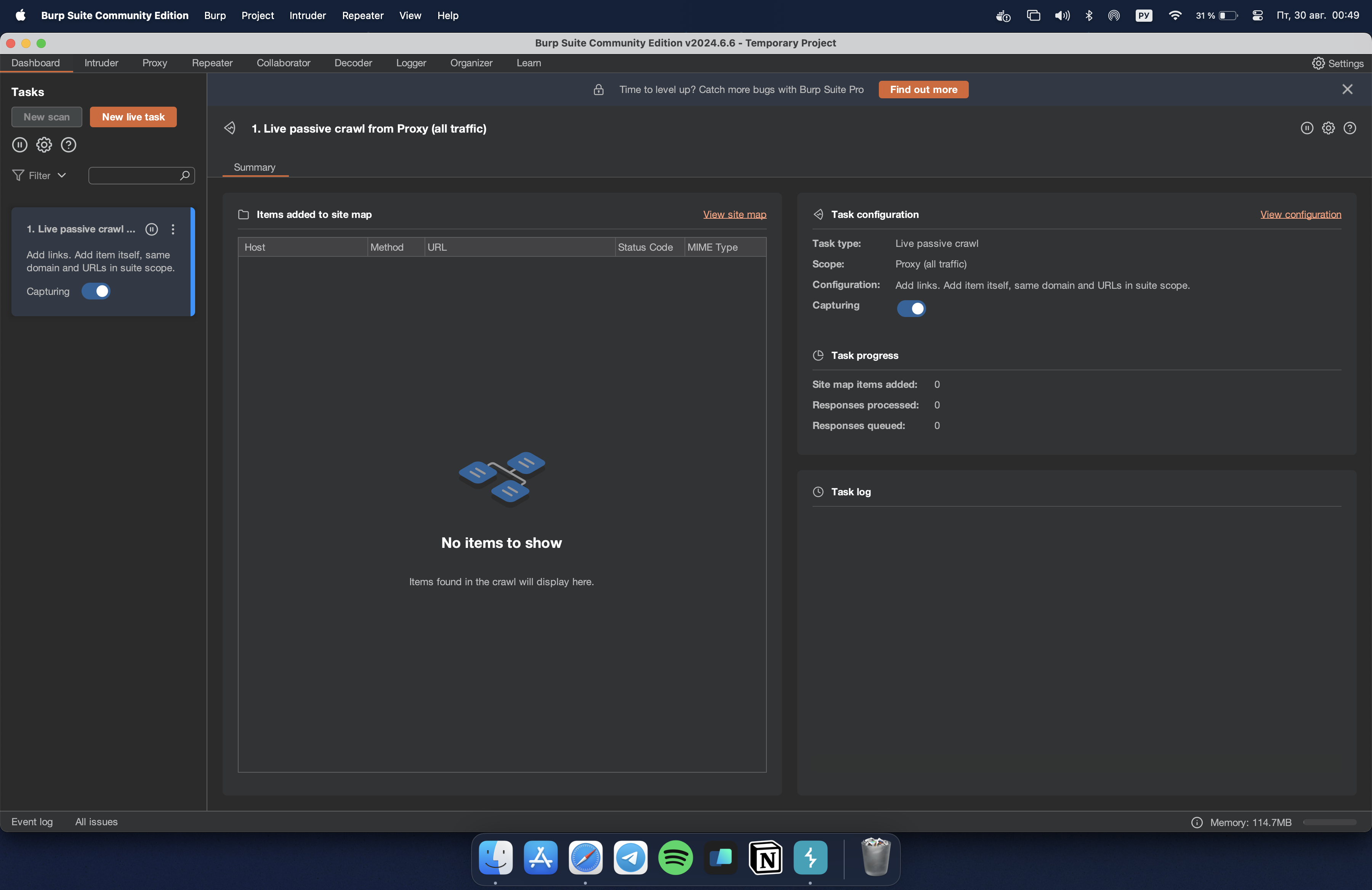Screen dimensions: 1372x890
Task: Click the help icon in task header
Action: pyautogui.click(x=1350, y=128)
